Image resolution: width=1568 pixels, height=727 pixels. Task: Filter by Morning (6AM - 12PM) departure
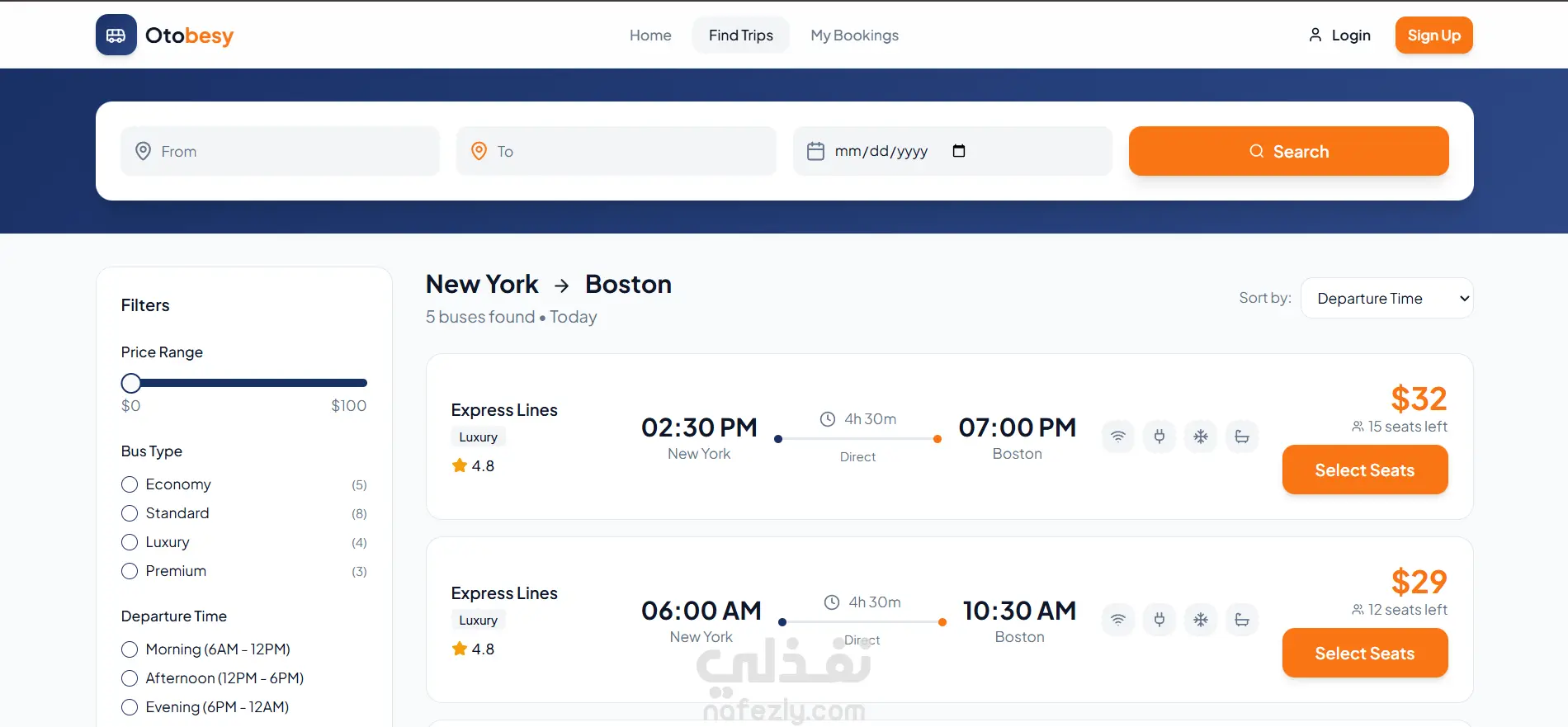130,649
